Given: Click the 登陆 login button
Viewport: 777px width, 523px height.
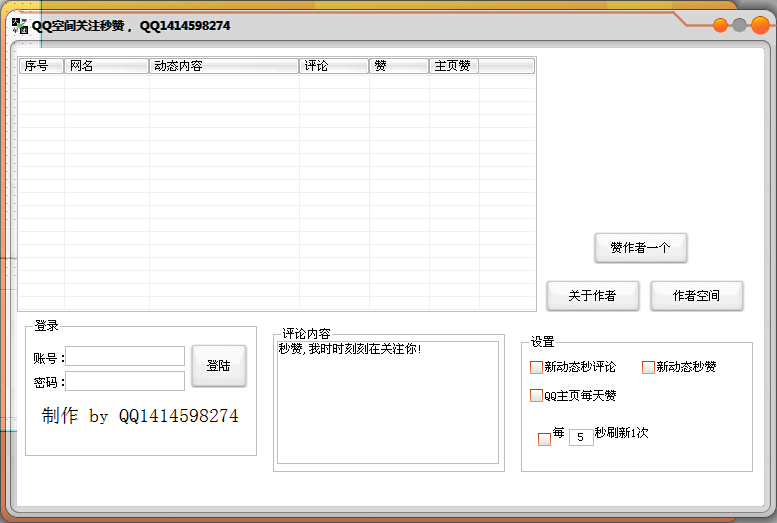Looking at the screenshot, I should pyautogui.click(x=219, y=366).
